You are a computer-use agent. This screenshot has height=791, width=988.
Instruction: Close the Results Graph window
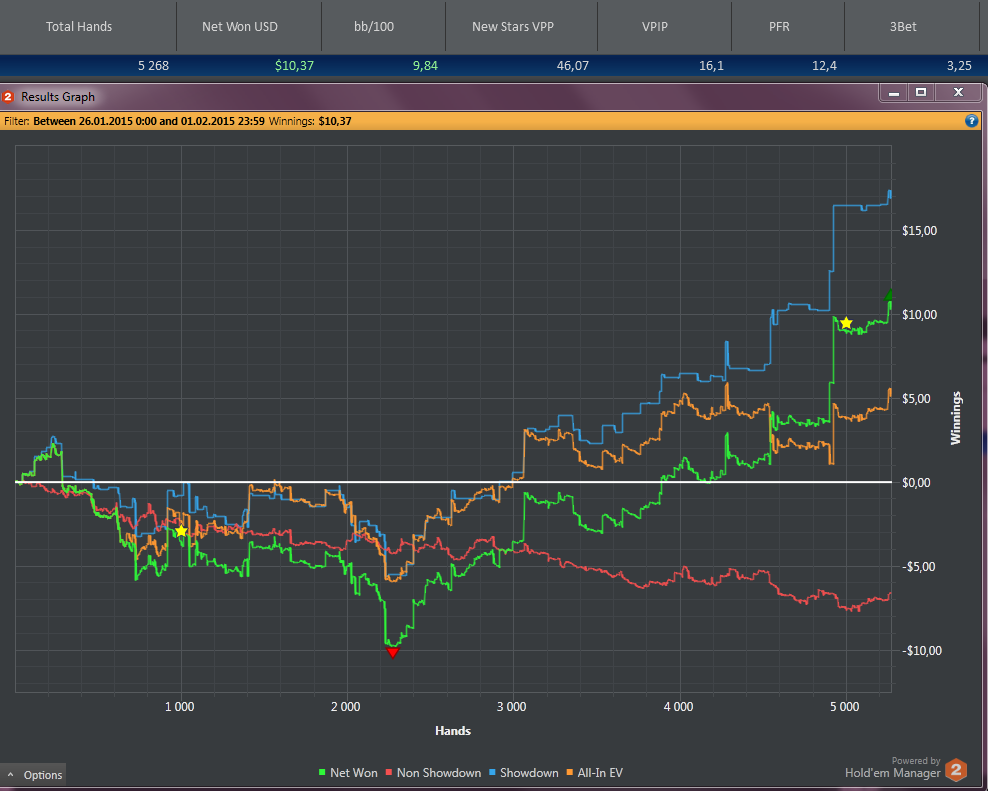[x=958, y=93]
